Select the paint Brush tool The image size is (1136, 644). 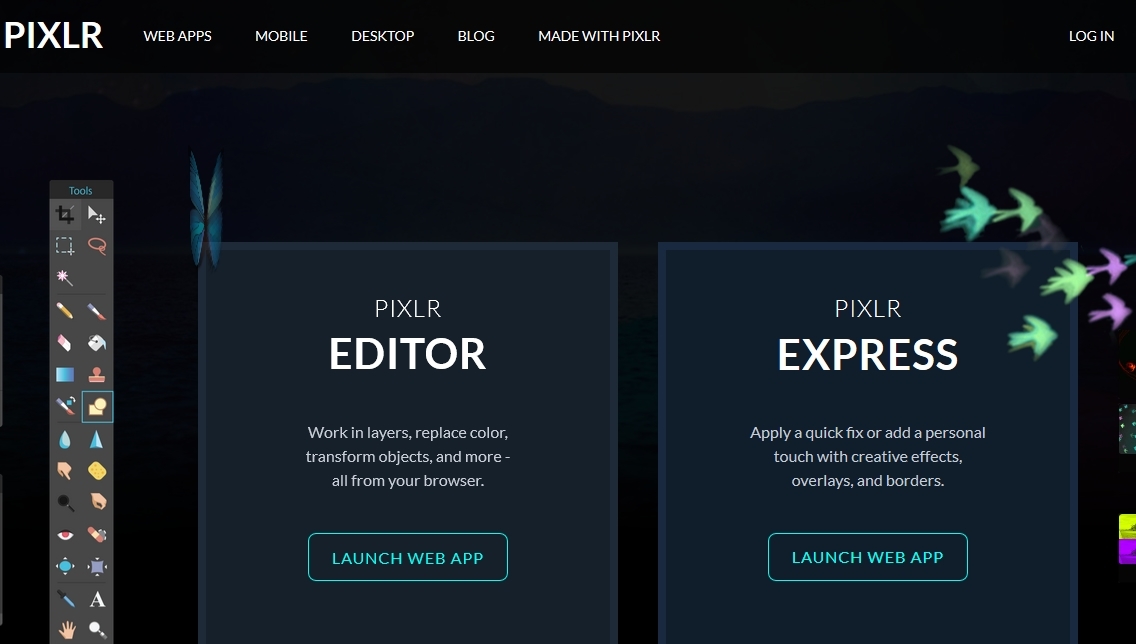pos(96,311)
